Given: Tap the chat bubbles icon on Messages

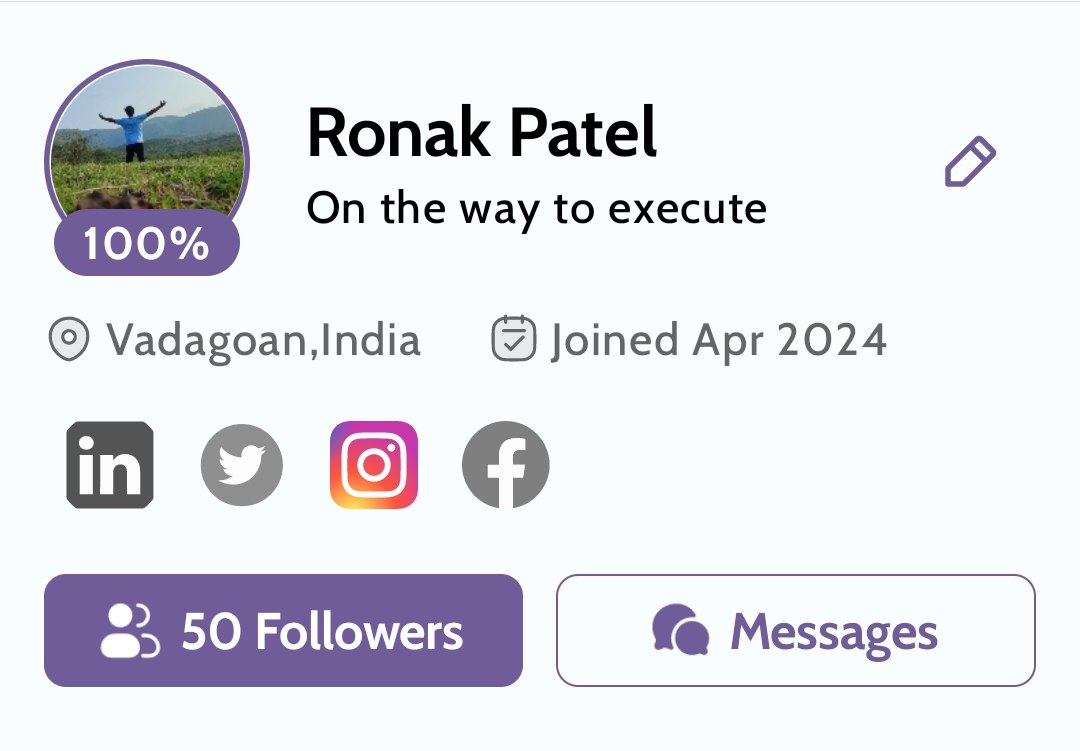Looking at the screenshot, I should (x=680, y=632).
